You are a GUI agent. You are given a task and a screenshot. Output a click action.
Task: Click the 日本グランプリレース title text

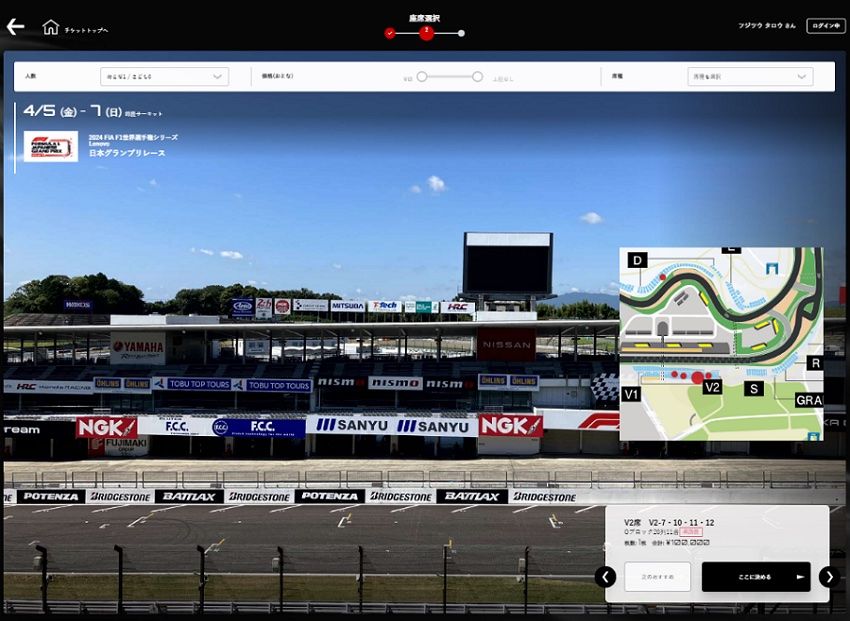pos(127,153)
